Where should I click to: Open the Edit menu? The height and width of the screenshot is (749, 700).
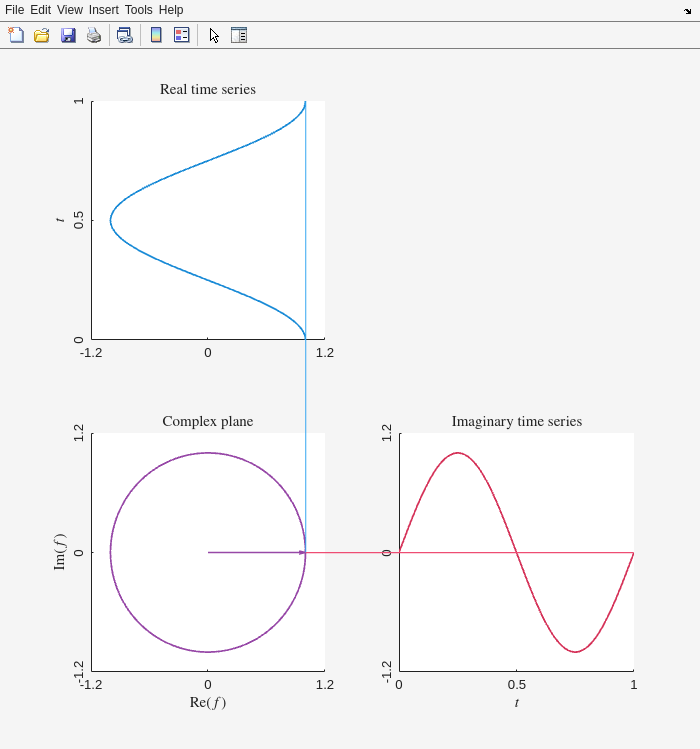coord(40,10)
